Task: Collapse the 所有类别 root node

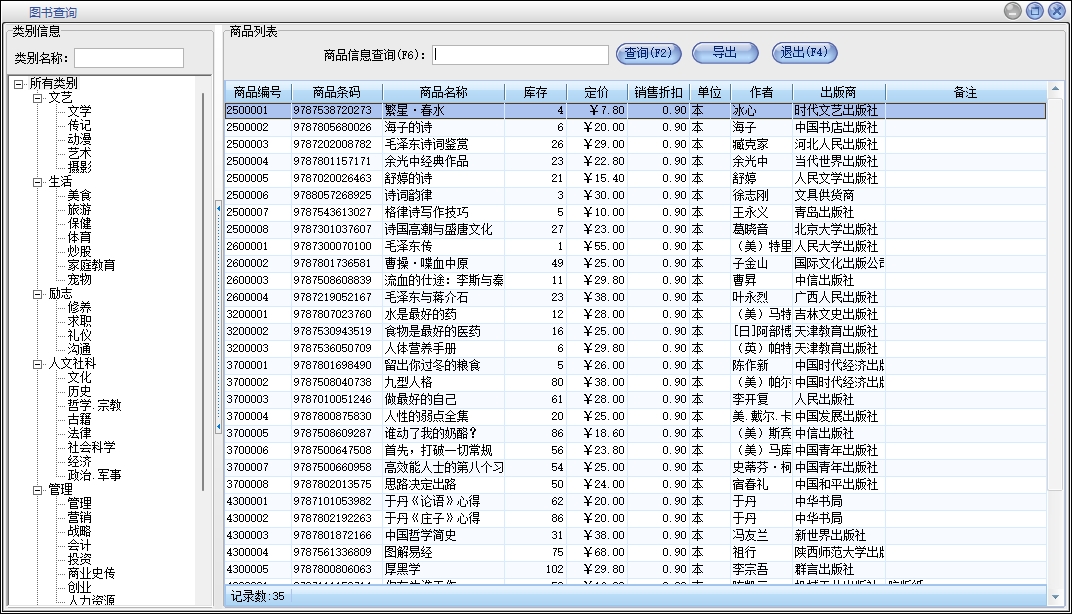Action: pos(19,84)
